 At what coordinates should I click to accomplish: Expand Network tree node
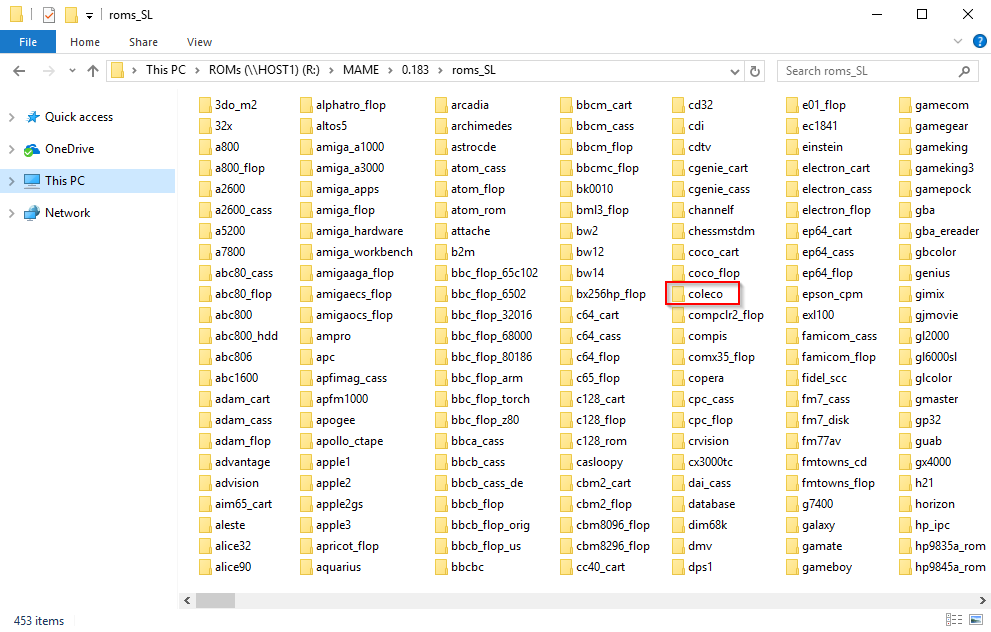tap(11, 214)
